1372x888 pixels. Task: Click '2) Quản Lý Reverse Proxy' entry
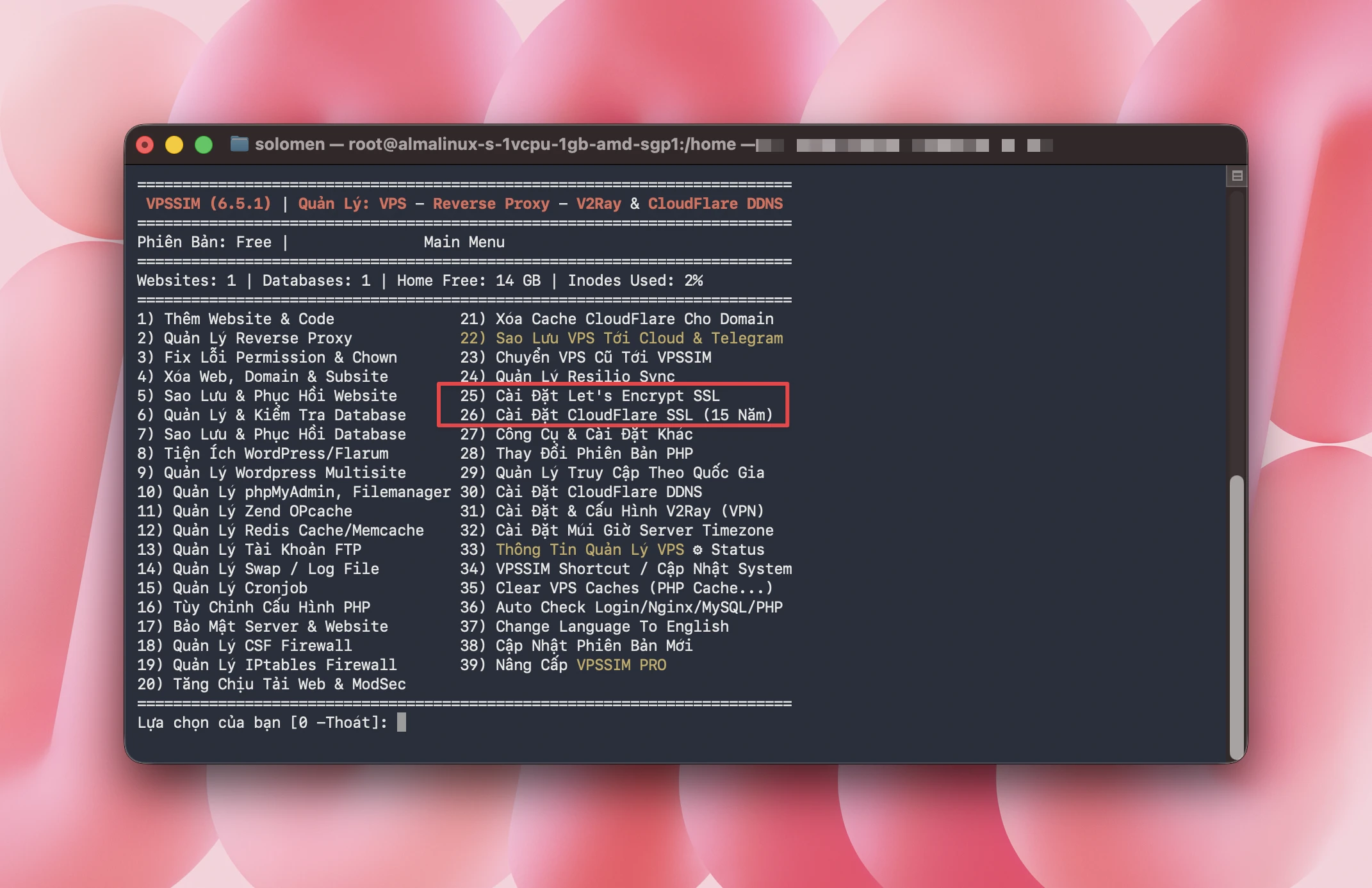(x=245, y=338)
